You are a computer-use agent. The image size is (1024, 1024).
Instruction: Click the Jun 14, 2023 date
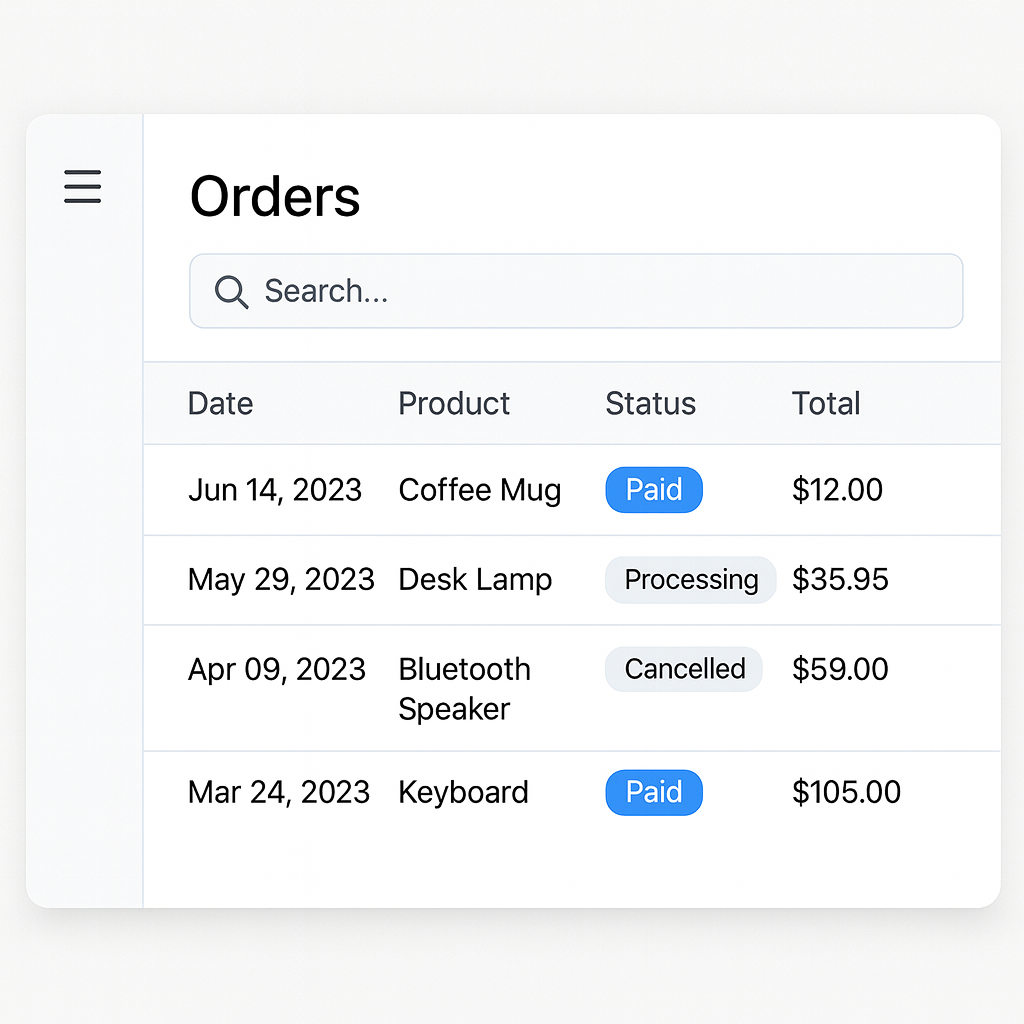[275, 490]
